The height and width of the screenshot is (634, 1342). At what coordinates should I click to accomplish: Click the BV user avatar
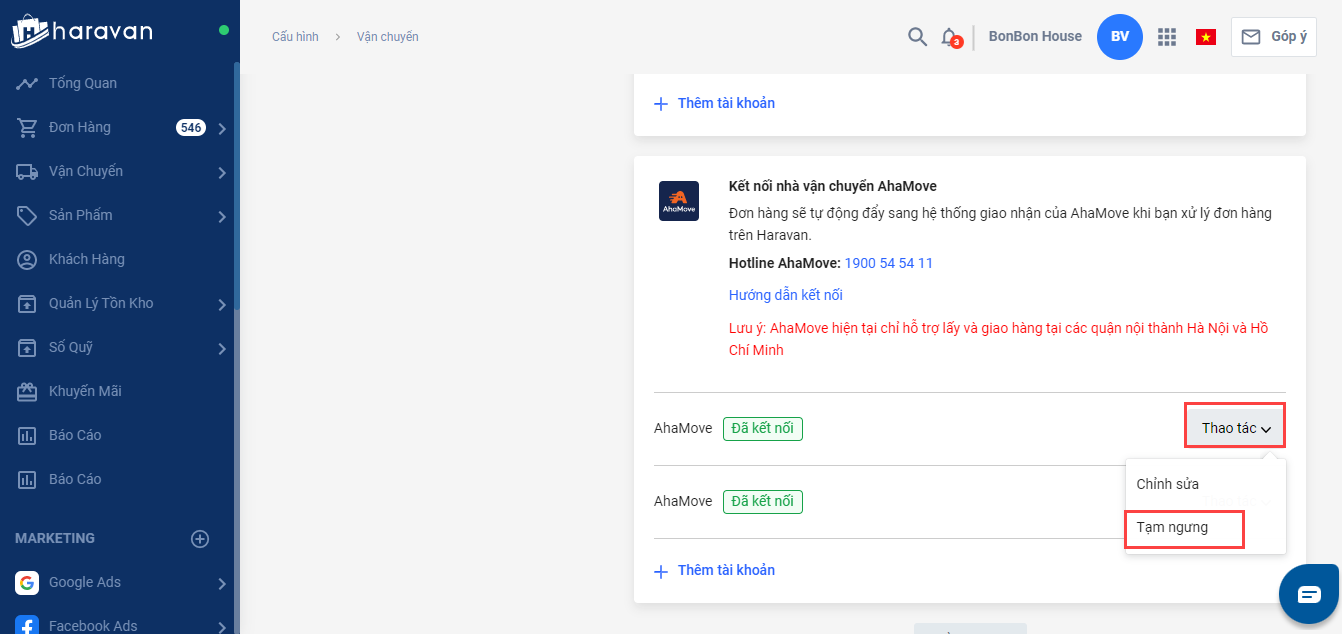click(1119, 37)
